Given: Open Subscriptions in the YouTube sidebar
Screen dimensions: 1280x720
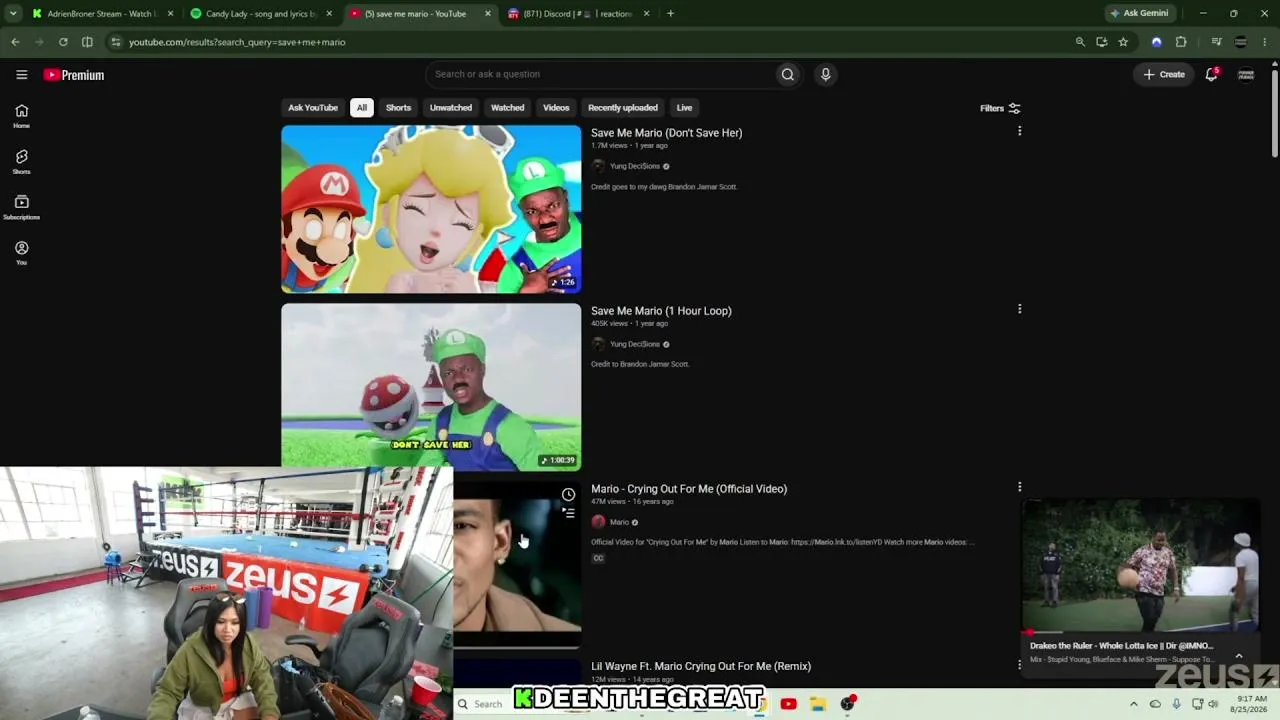Looking at the screenshot, I should coord(21,207).
